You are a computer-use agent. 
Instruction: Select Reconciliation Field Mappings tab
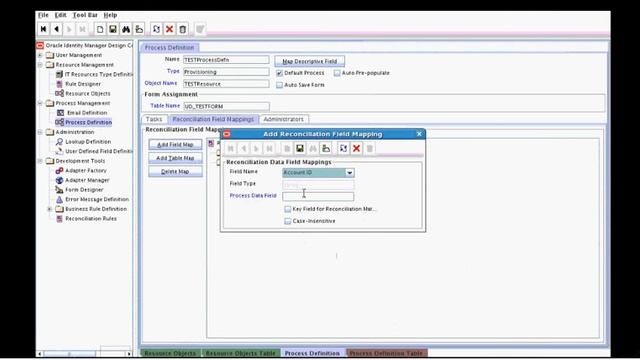tap(213, 119)
